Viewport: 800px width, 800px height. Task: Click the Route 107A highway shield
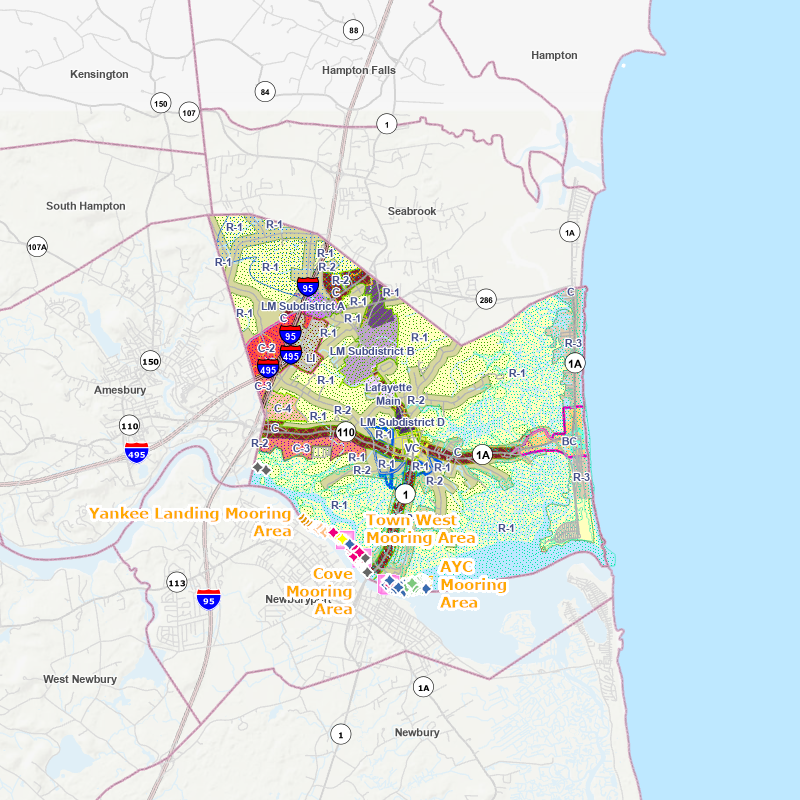[37, 246]
